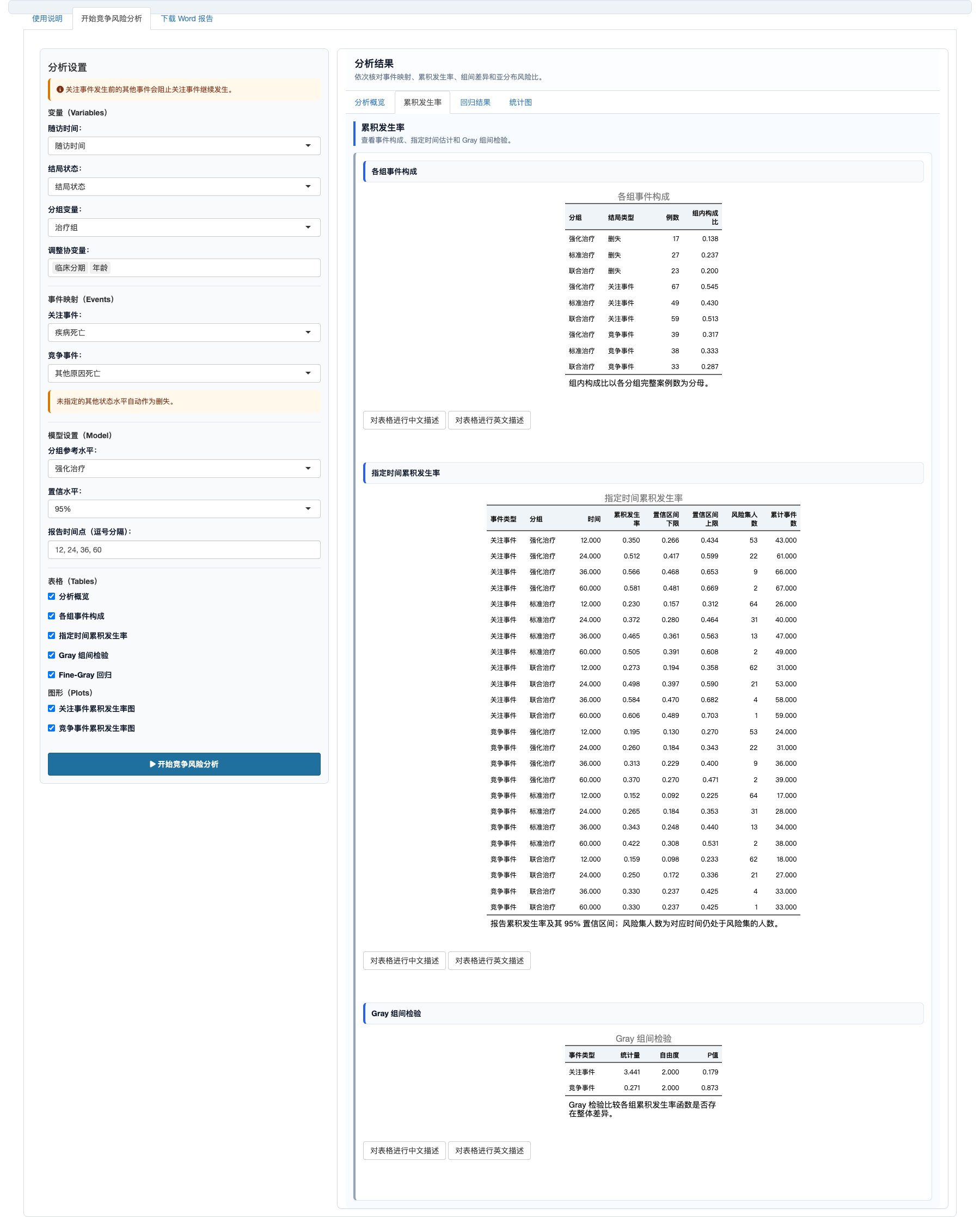Expand the 分组变量 治疗组 dropdown
The width and height of the screenshot is (980, 1217).
184,227
